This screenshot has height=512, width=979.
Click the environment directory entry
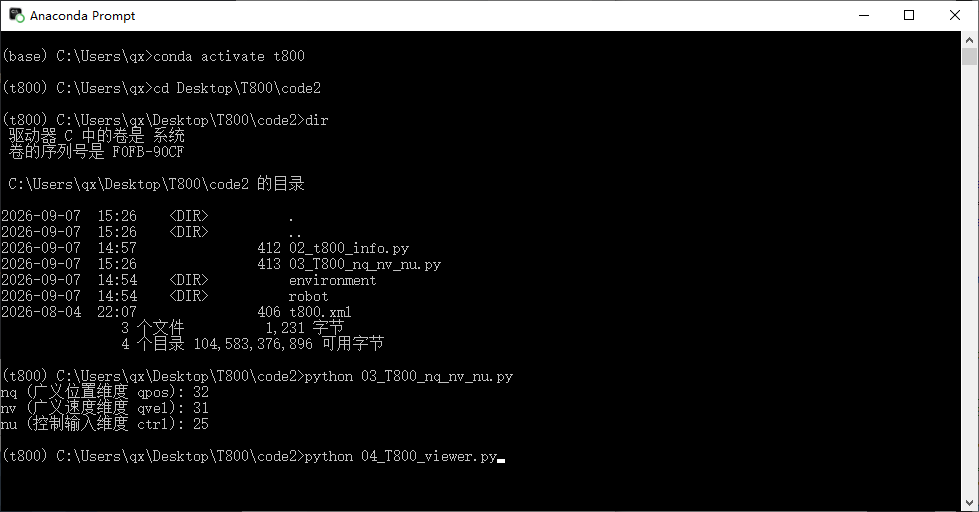332,280
